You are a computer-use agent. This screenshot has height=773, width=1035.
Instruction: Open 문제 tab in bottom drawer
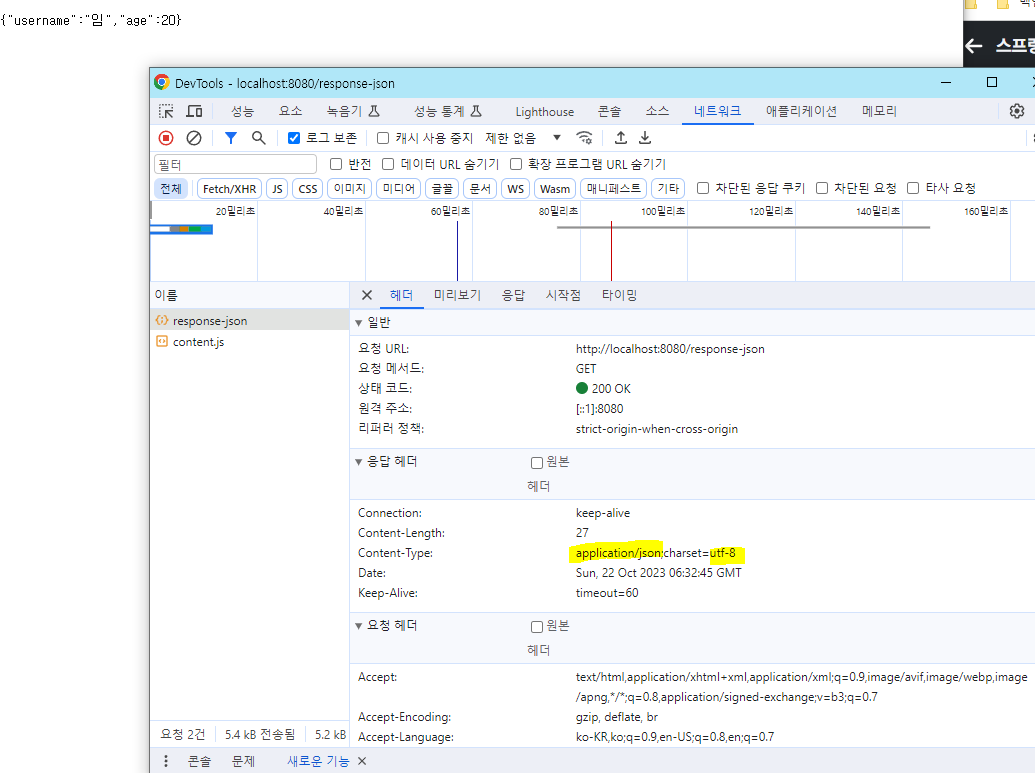pyautogui.click(x=243, y=761)
